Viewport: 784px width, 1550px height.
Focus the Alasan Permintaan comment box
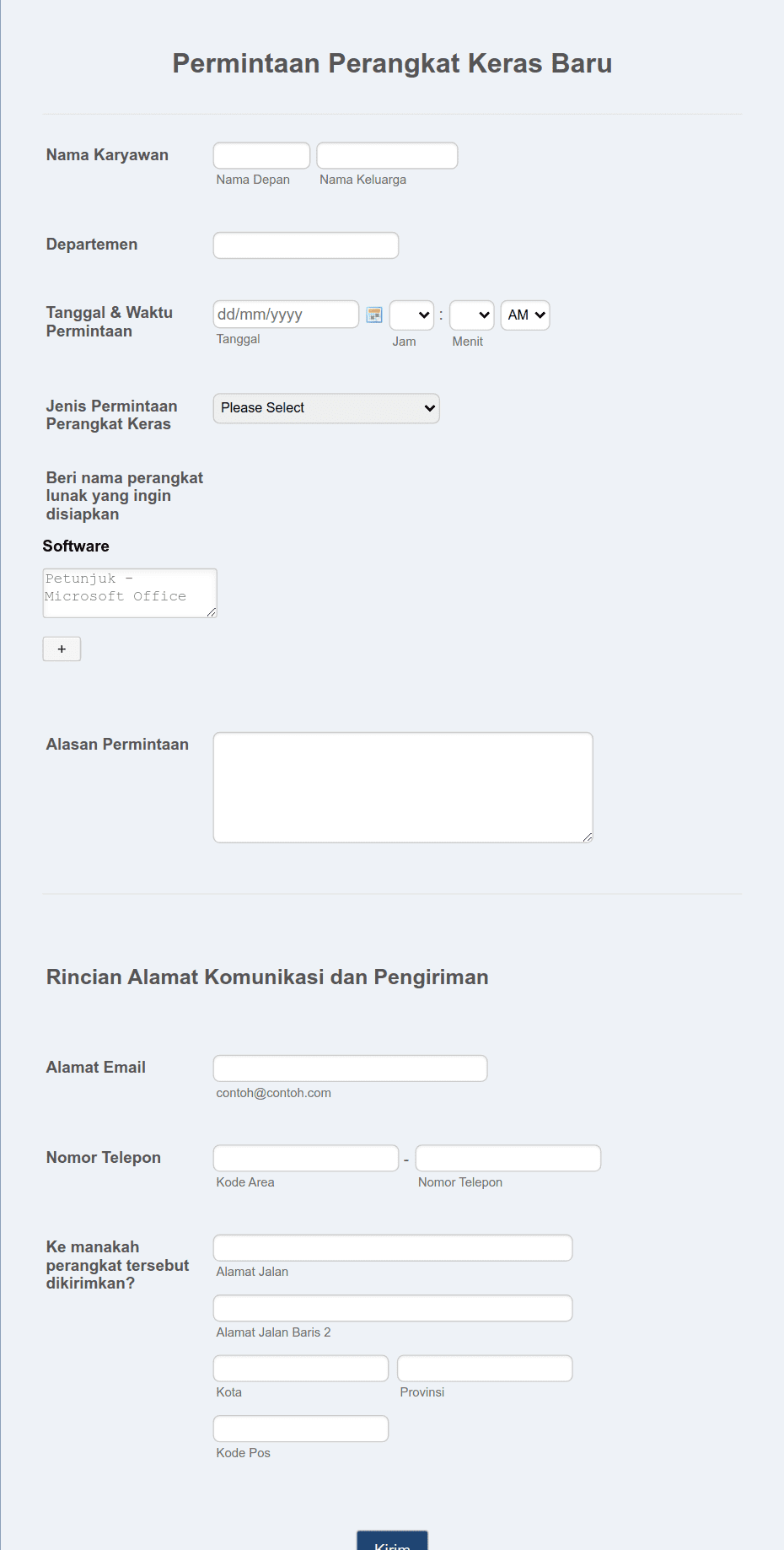coord(402,786)
